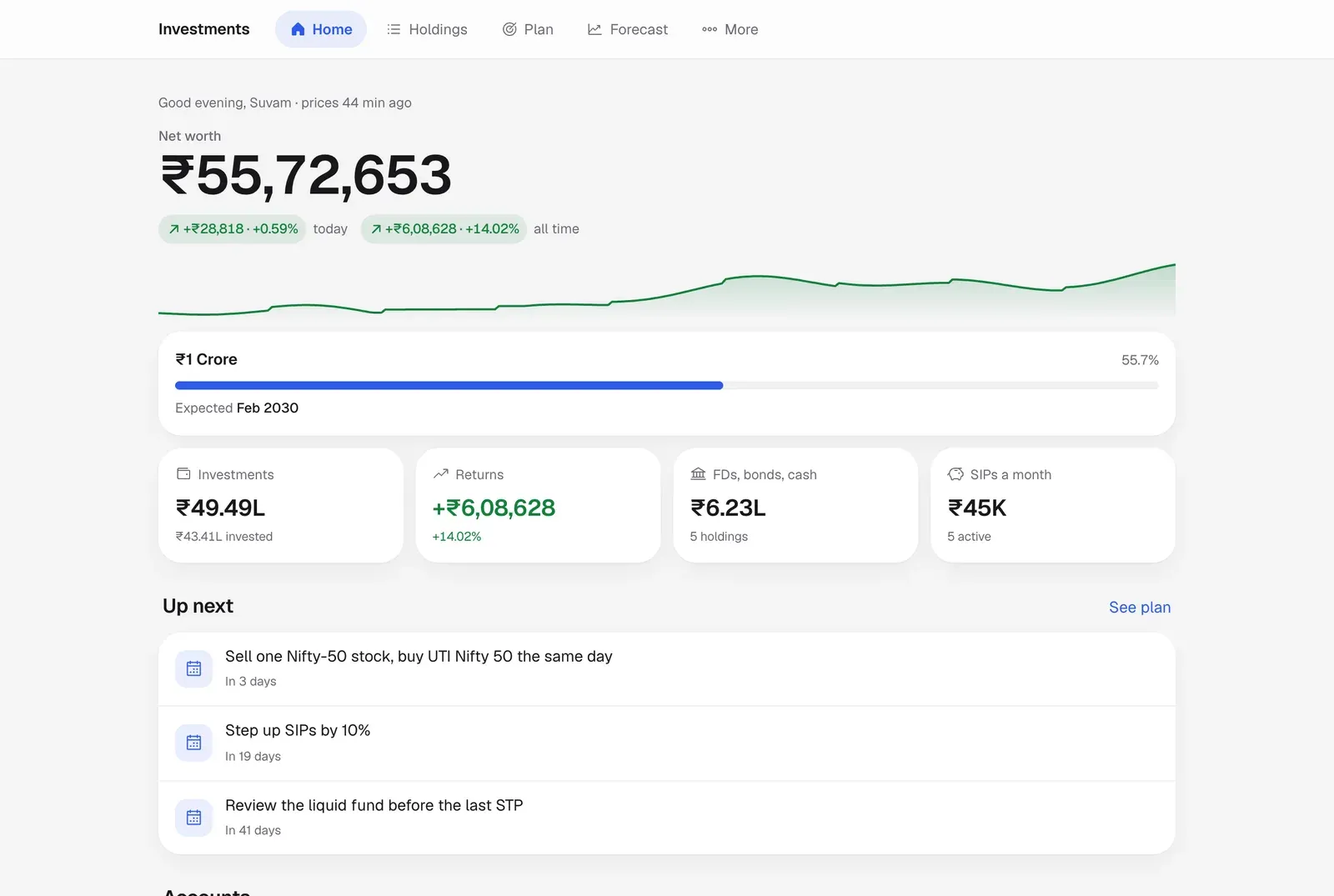This screenshot has width=1334, height=896.
Task: Open the FDs, bonds, cash ₹6.23L value
Action: pyautogui.click(x=728, y=508)
